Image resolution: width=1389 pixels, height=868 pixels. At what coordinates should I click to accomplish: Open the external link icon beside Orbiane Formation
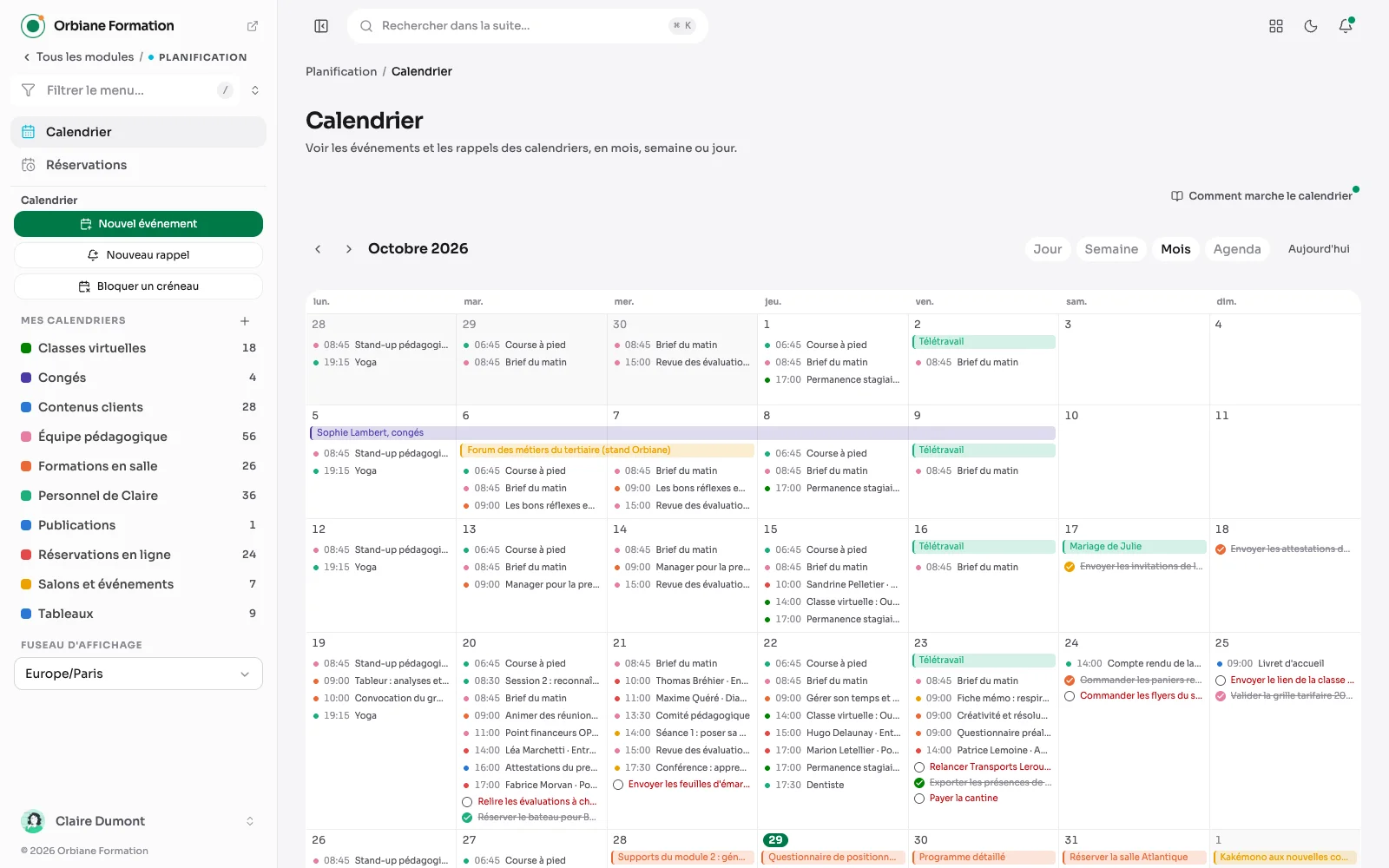pyautogui.click(x=253, y=26)
